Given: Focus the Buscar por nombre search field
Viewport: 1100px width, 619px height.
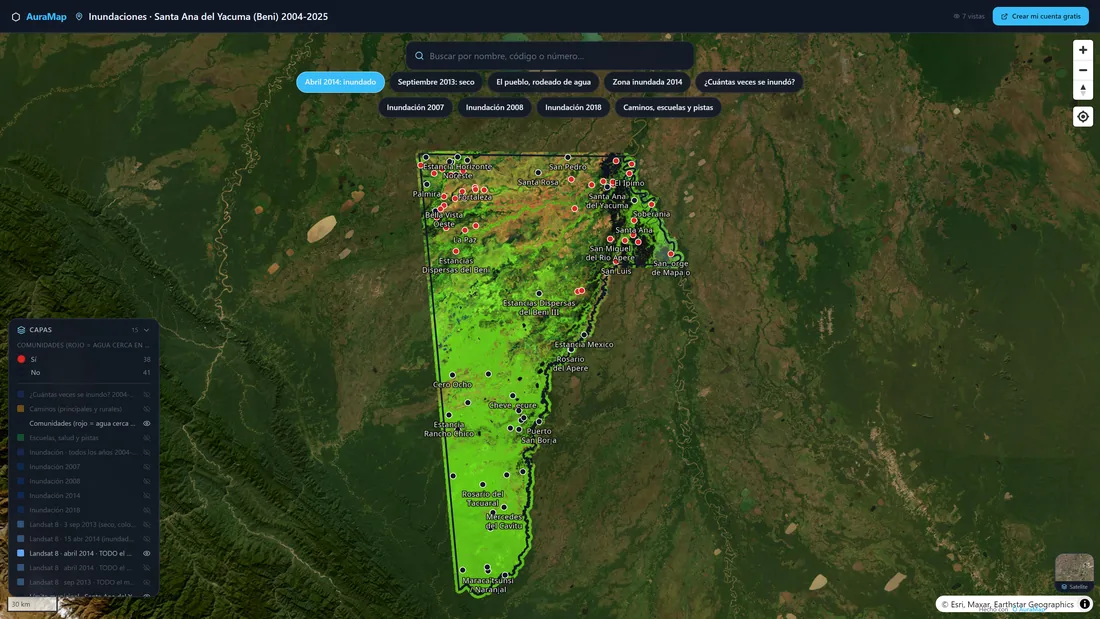Looking at the screenshot, I should point(550,56).
